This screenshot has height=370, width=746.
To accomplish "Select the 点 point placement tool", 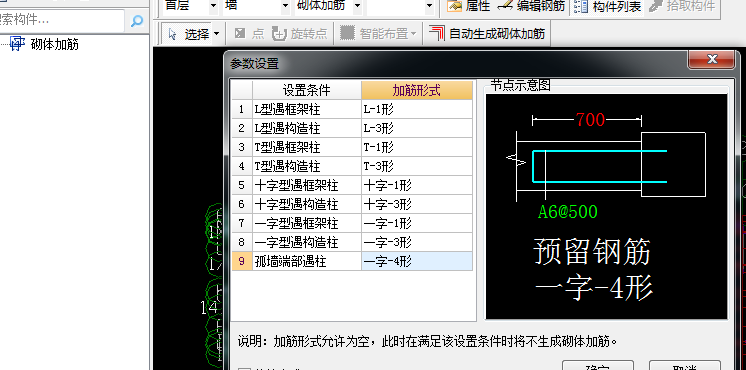I will tap(249, 34).
